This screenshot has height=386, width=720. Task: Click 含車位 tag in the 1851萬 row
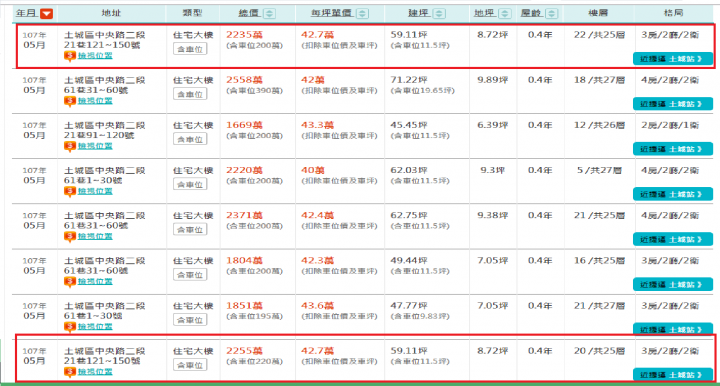(x=190, y=319)
